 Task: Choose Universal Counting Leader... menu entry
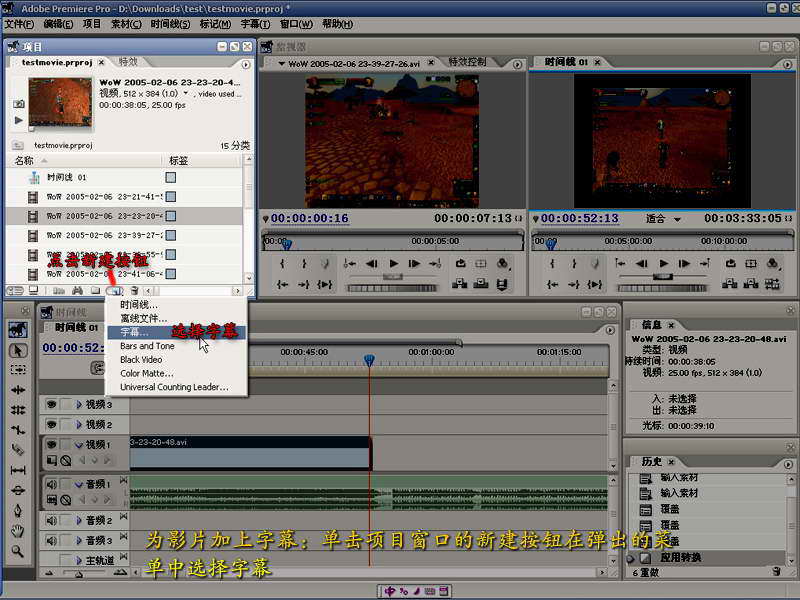coord(176,387)
